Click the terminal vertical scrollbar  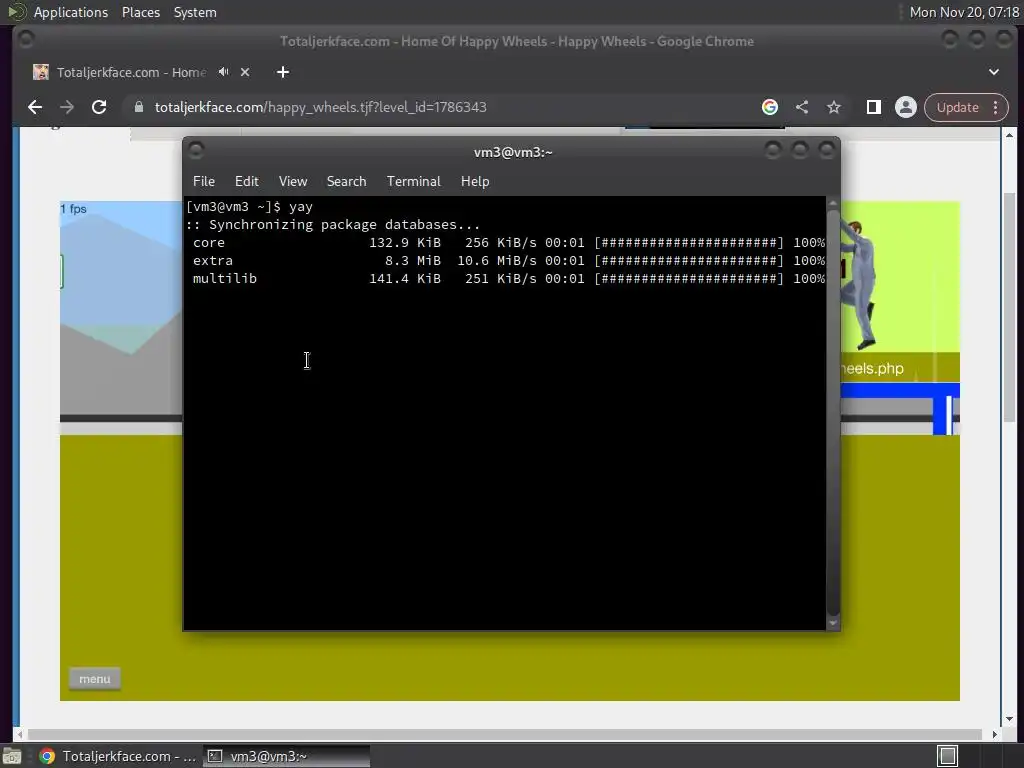click(833, 411)
